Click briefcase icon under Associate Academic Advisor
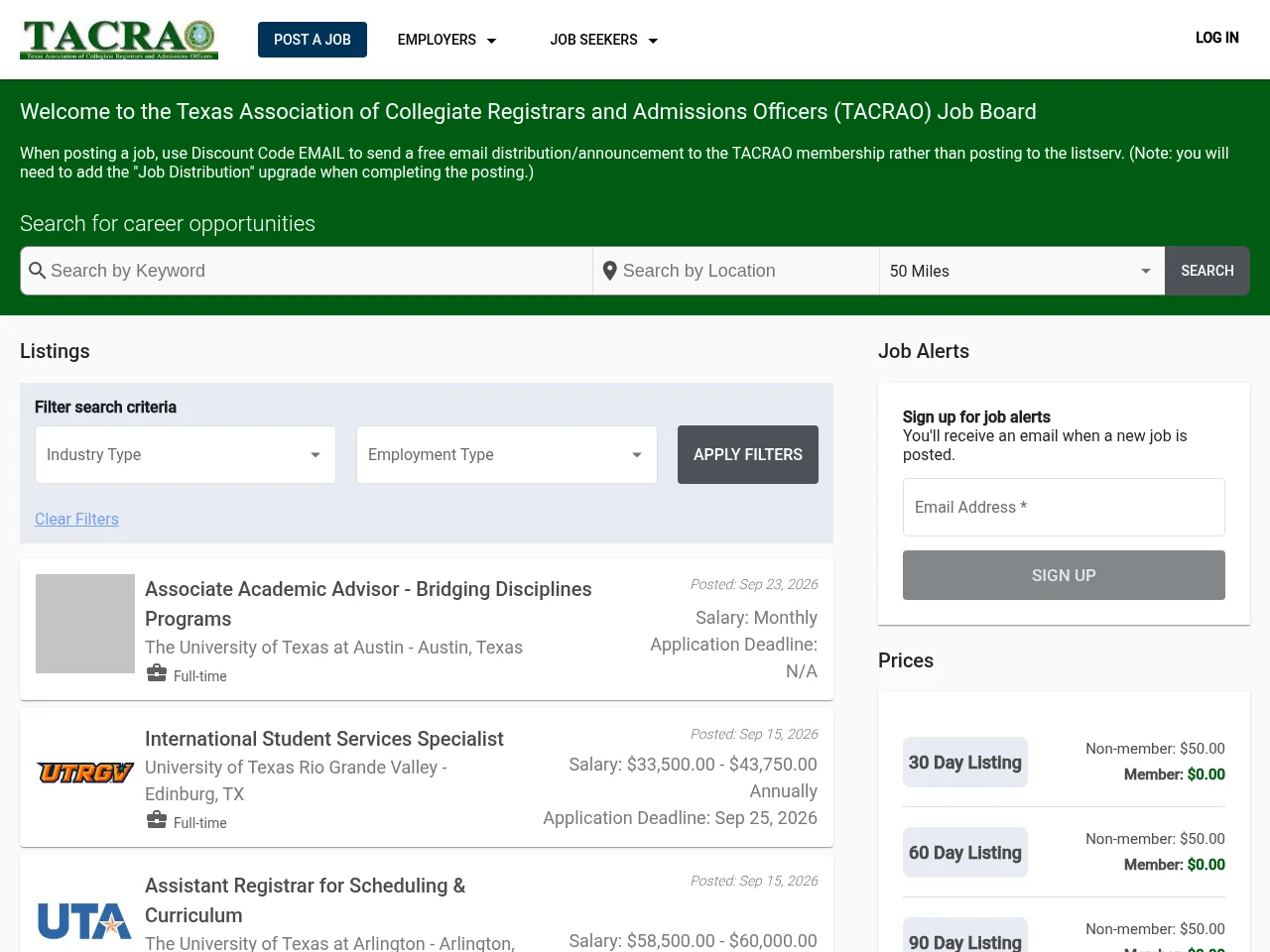The image size is (1270, 952). pyautogui.click(x=157, y=673)
